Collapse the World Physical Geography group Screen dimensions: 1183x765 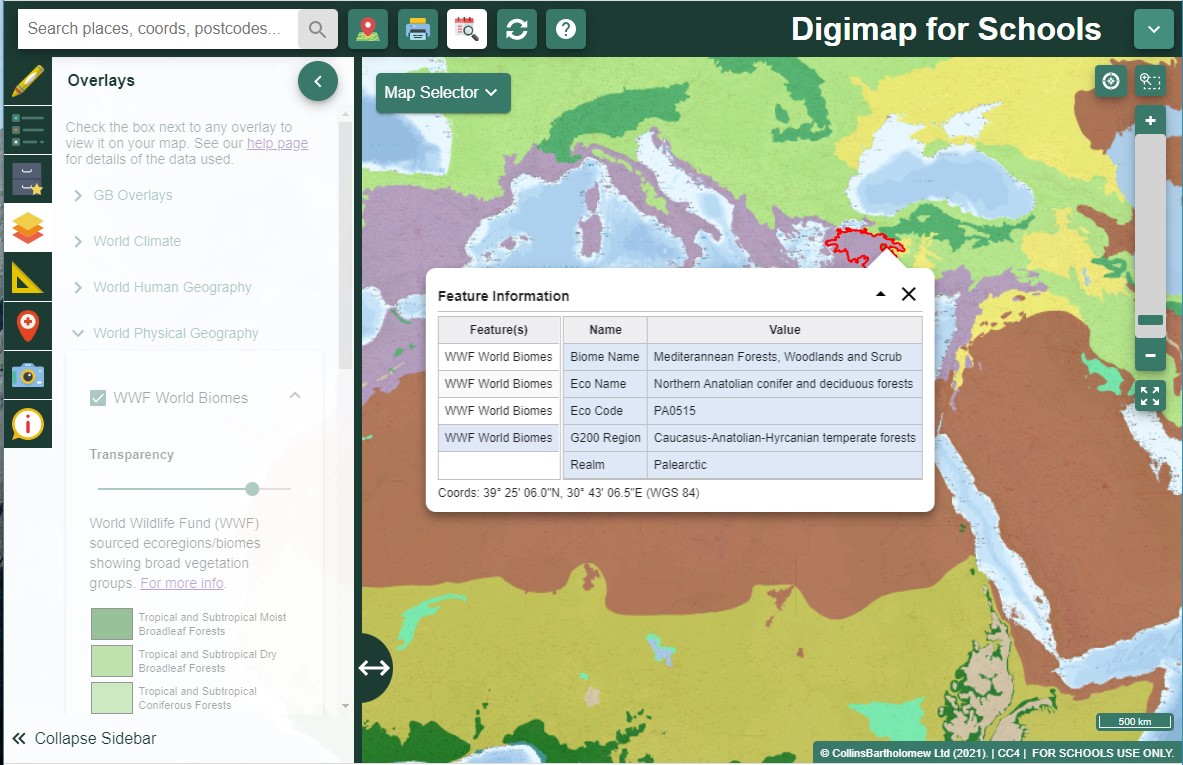pyautogui.click(x=175, y=333)
